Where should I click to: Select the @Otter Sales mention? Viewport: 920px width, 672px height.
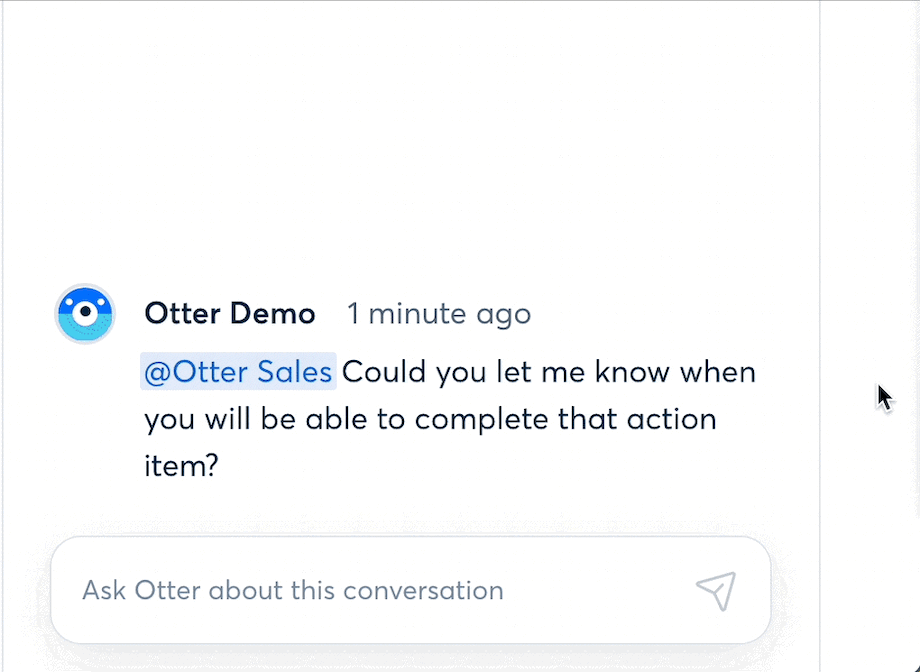click(238, 372)
